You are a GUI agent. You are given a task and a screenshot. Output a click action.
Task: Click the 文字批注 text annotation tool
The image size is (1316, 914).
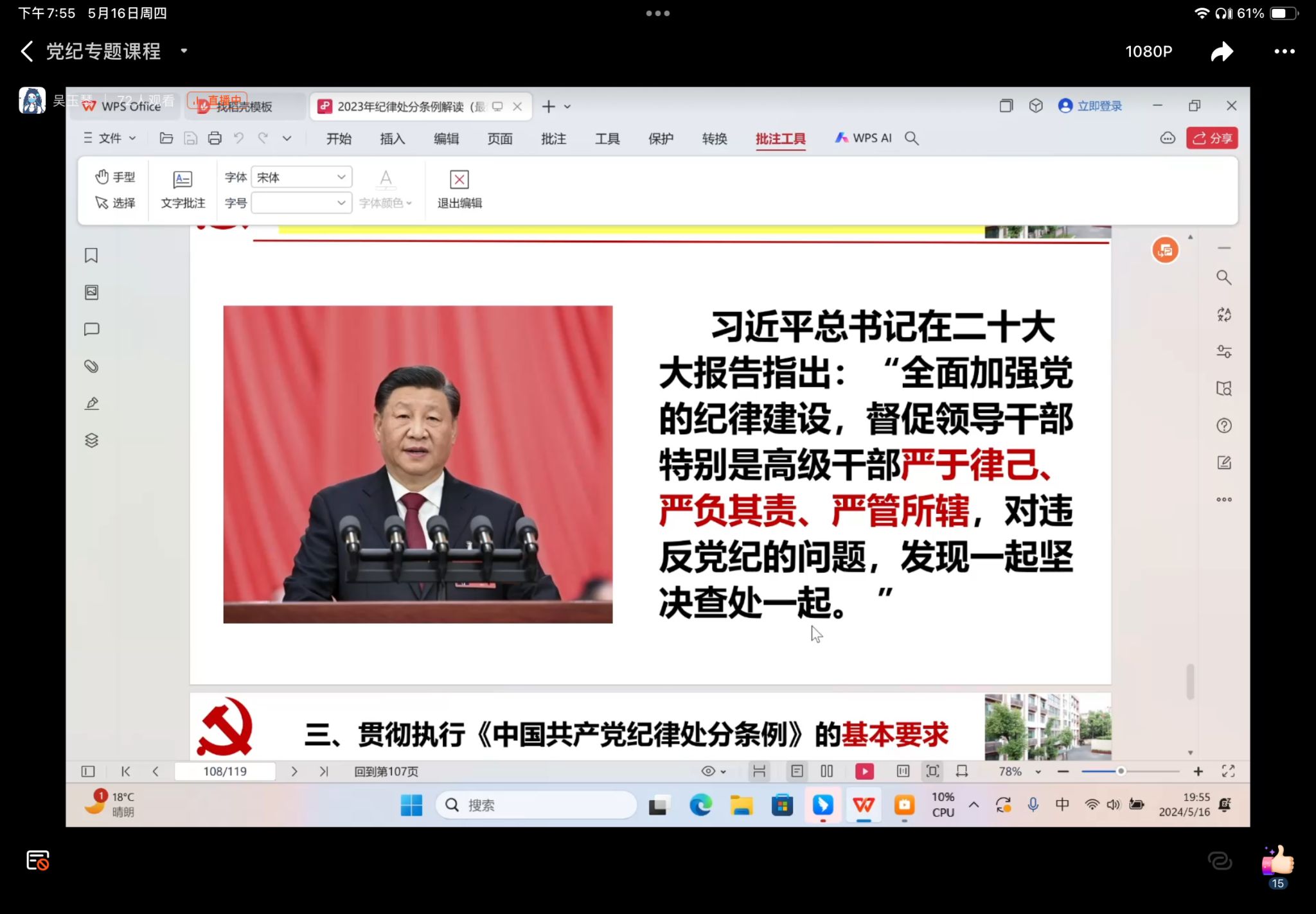pos(182,189)
